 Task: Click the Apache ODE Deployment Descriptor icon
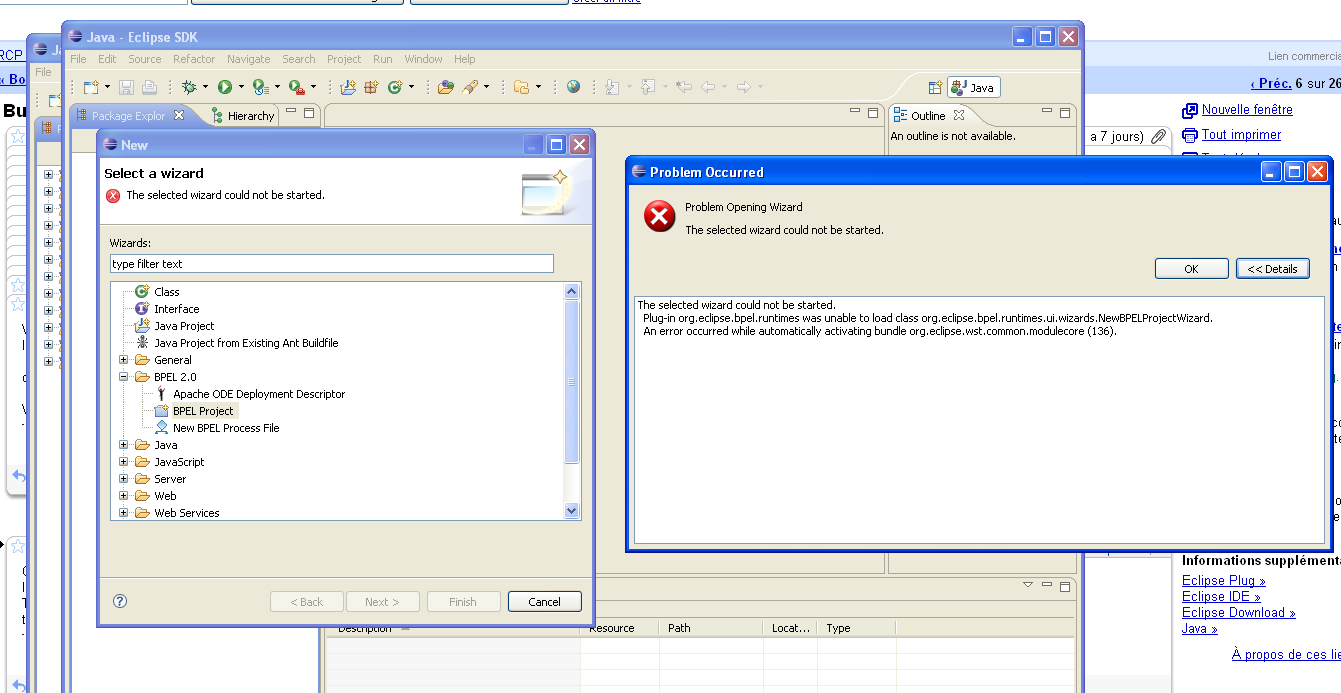[162, 394]
